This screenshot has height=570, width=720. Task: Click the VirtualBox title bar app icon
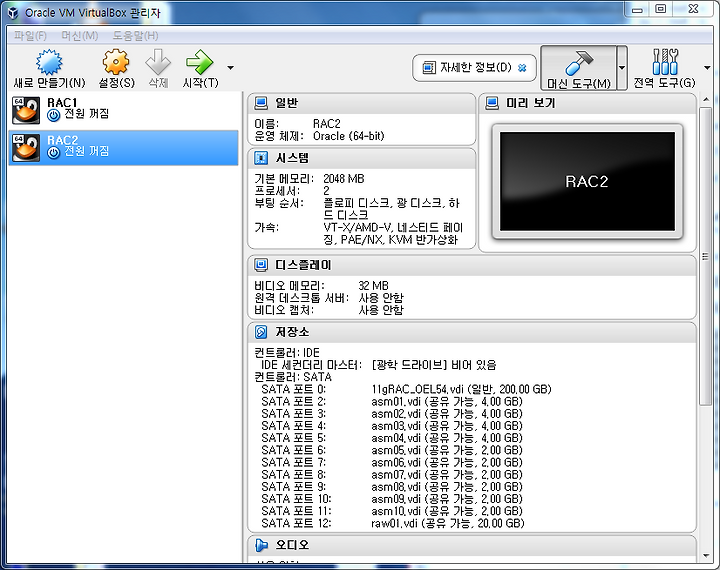(13, 13)
